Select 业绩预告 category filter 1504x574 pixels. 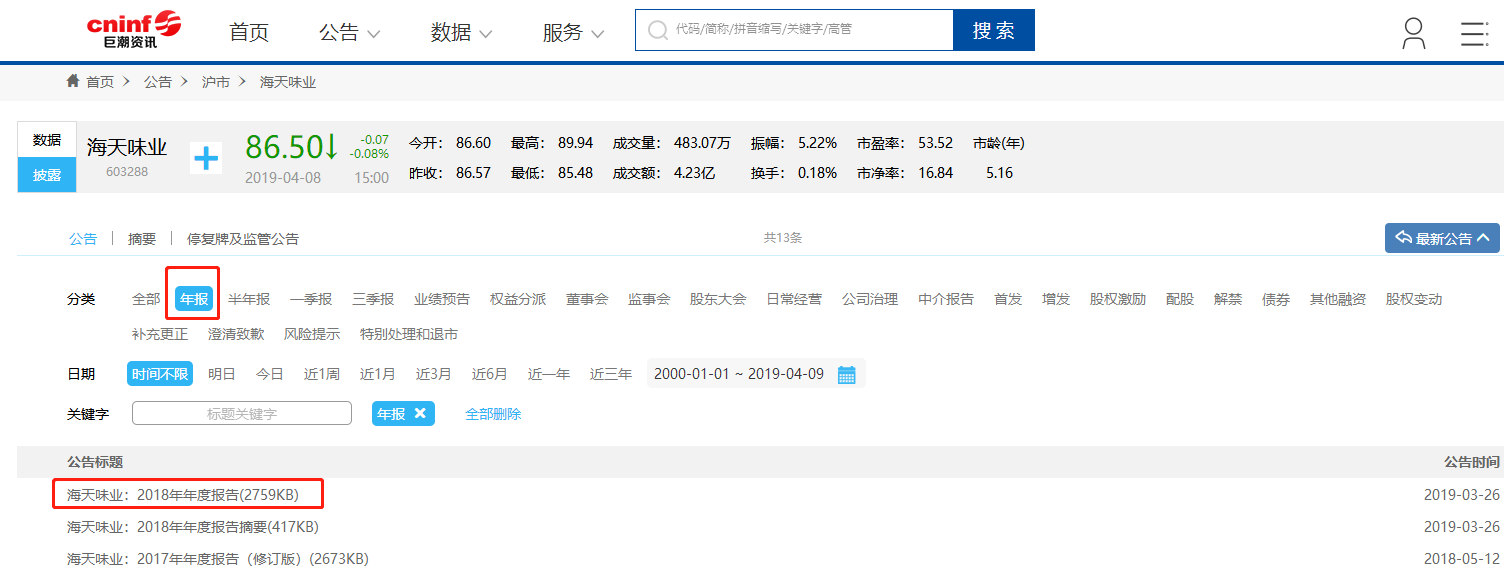pyautogui.click(x=442, y=299)
